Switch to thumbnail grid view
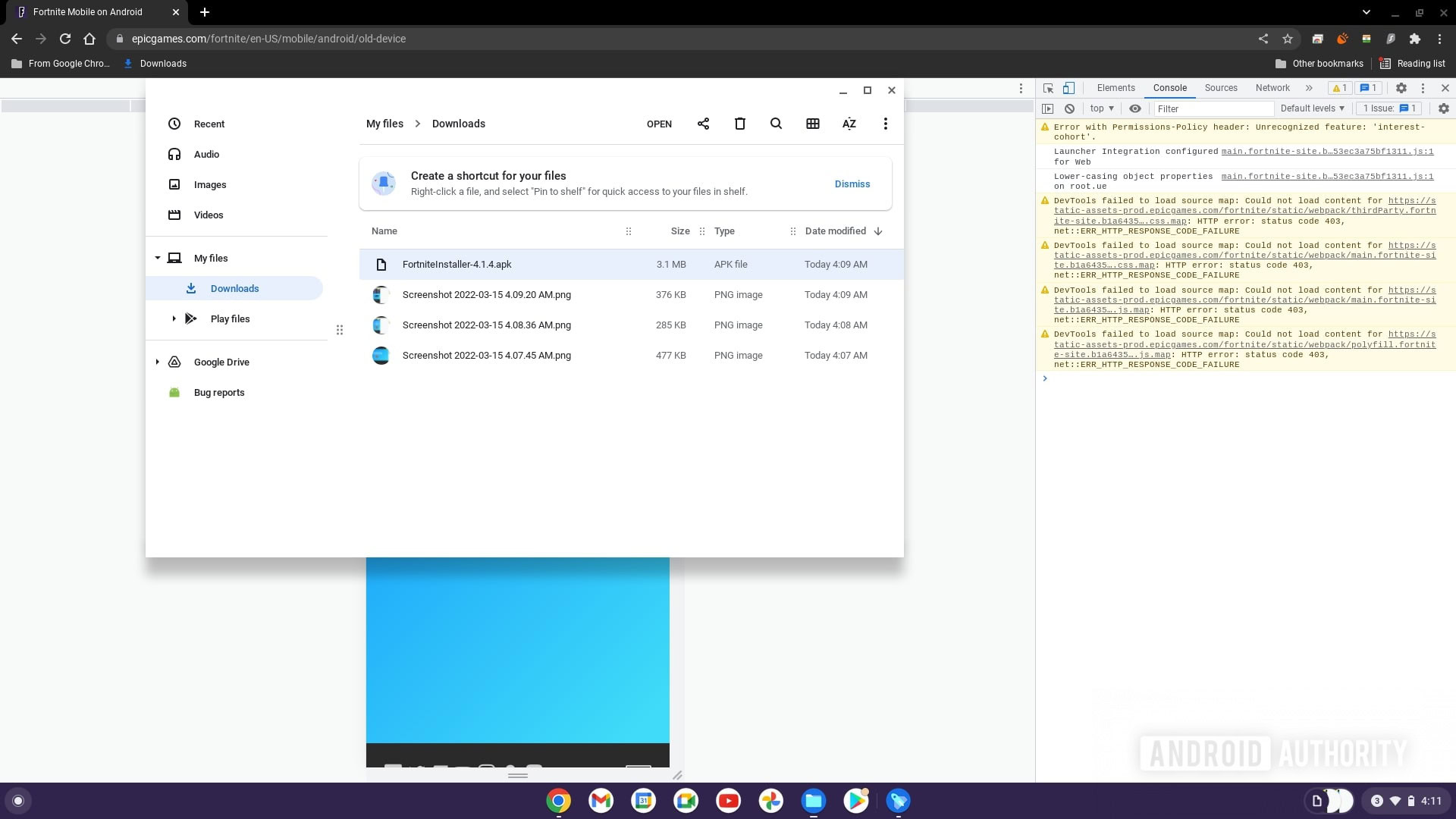This screenshot has height=819, width=1456. [812, 124]
